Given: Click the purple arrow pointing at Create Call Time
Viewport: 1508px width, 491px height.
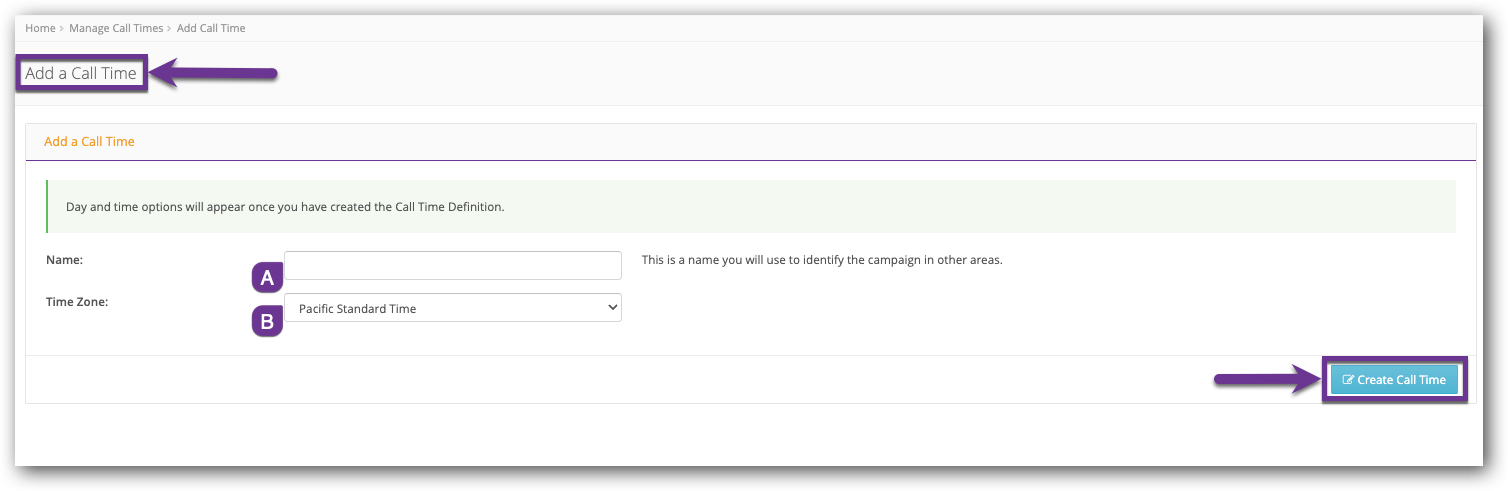Looking at the screenshot, I should coord(1266,380).
